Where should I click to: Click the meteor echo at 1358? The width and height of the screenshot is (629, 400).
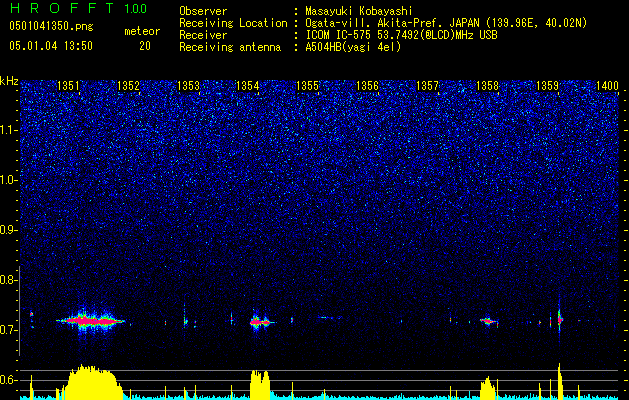pos(489,321)
